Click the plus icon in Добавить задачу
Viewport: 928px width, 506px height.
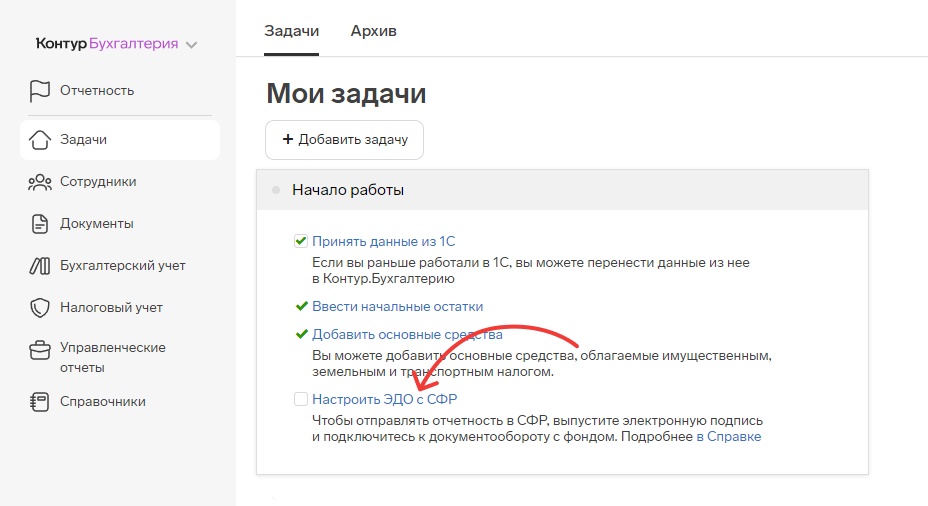click(288, 139)
